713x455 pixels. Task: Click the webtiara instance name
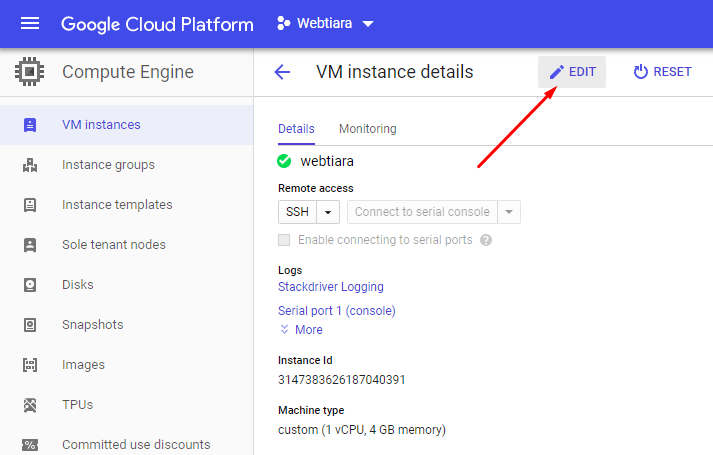click(x=327, y=161)
